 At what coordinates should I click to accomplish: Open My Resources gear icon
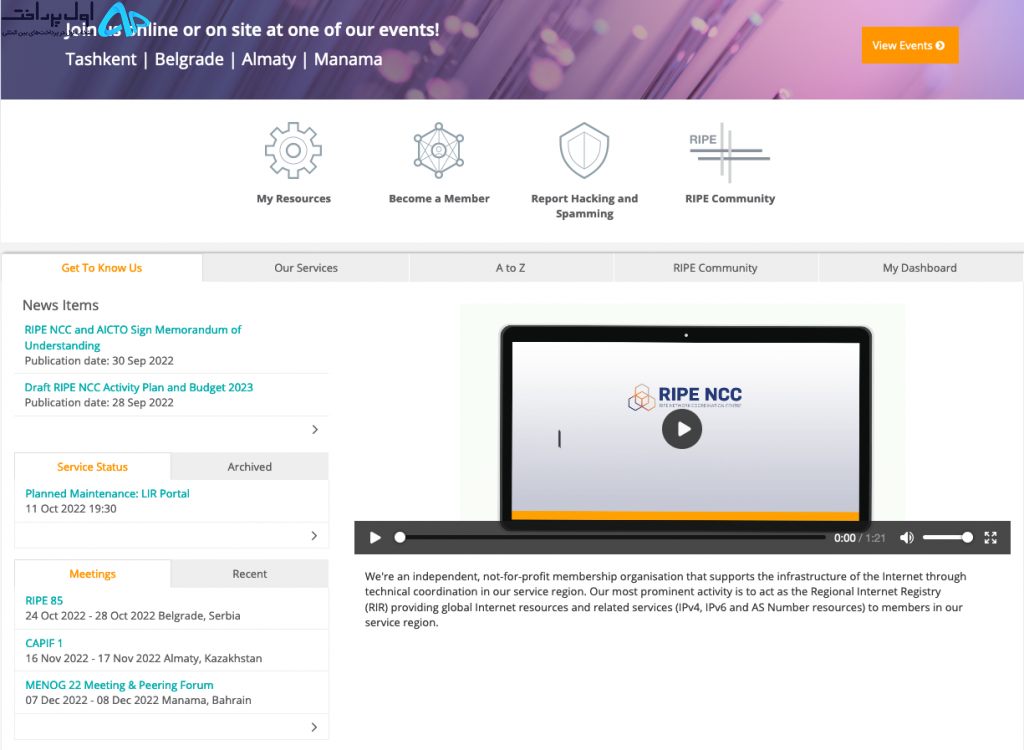click(293, 150)
